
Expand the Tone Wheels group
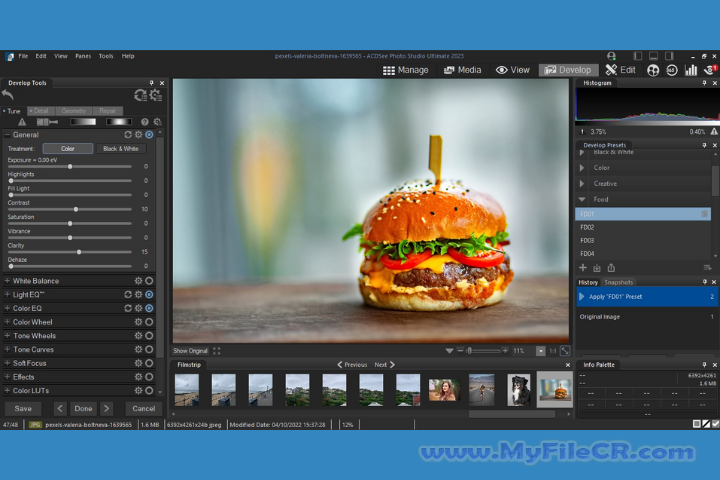pos(7,336)
